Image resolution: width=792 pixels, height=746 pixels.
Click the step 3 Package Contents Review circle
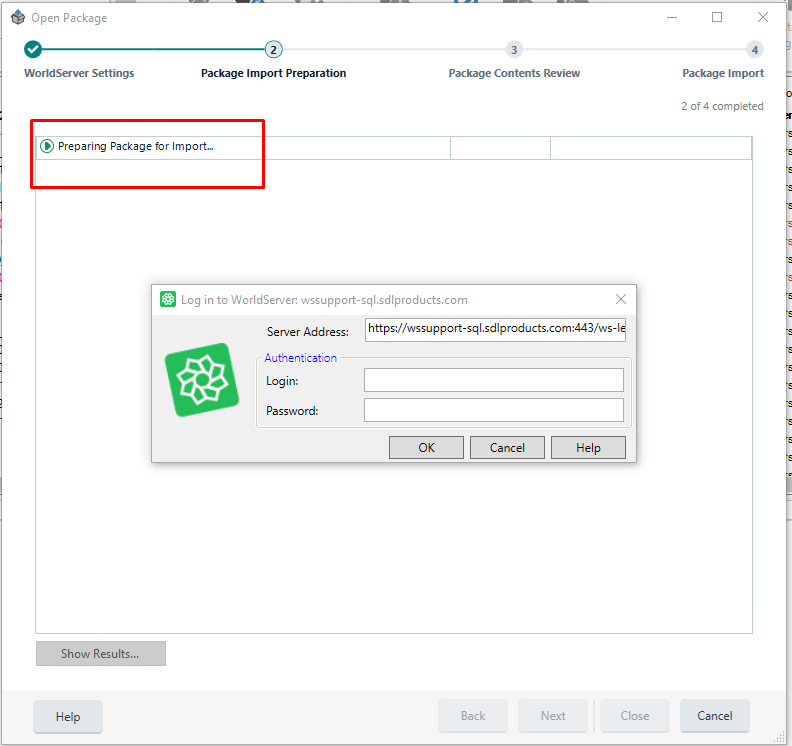coord(514,50)
